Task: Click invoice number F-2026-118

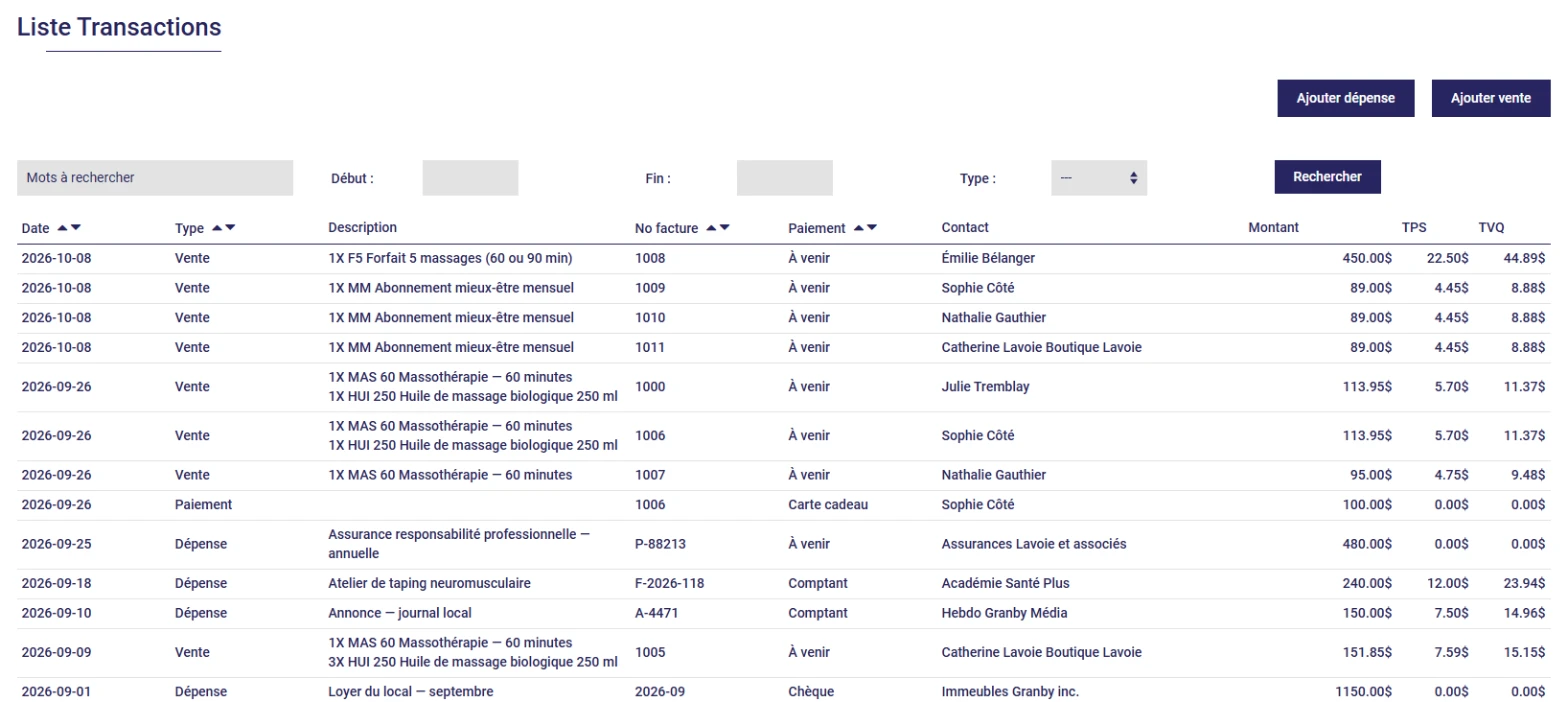Action: (x=670, y=583)
